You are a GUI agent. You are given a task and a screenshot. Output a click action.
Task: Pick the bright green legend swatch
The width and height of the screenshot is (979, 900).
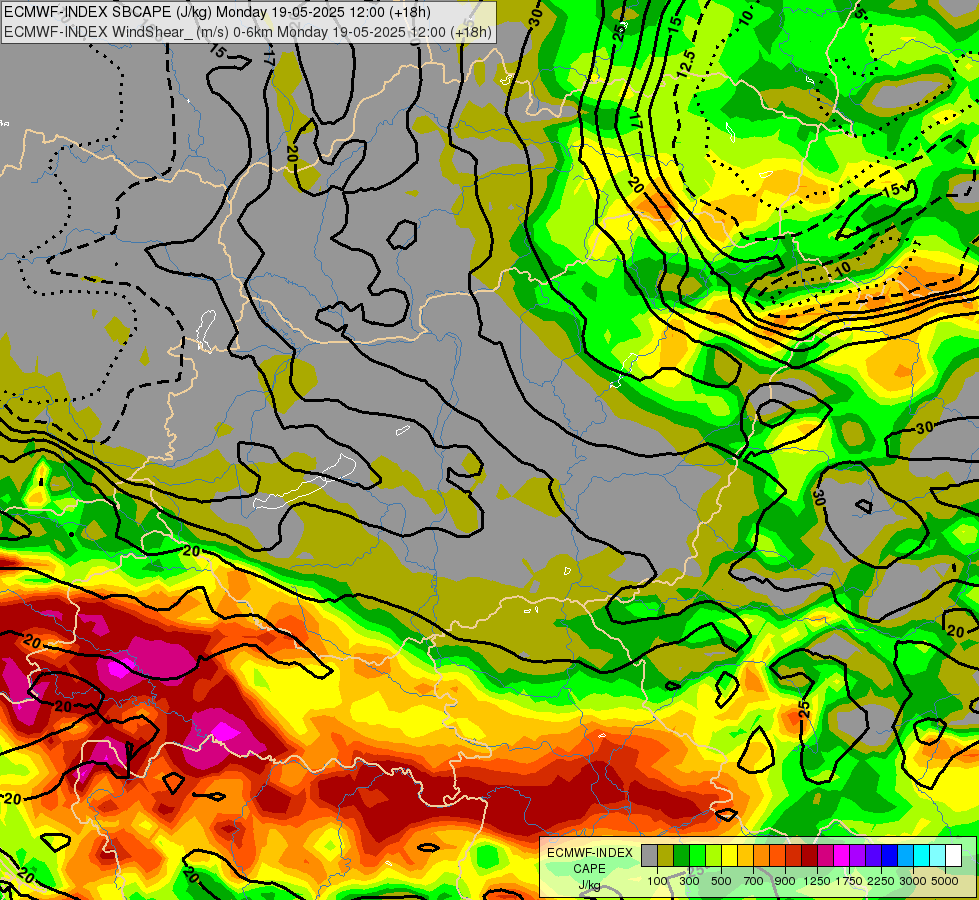point(697,855)
